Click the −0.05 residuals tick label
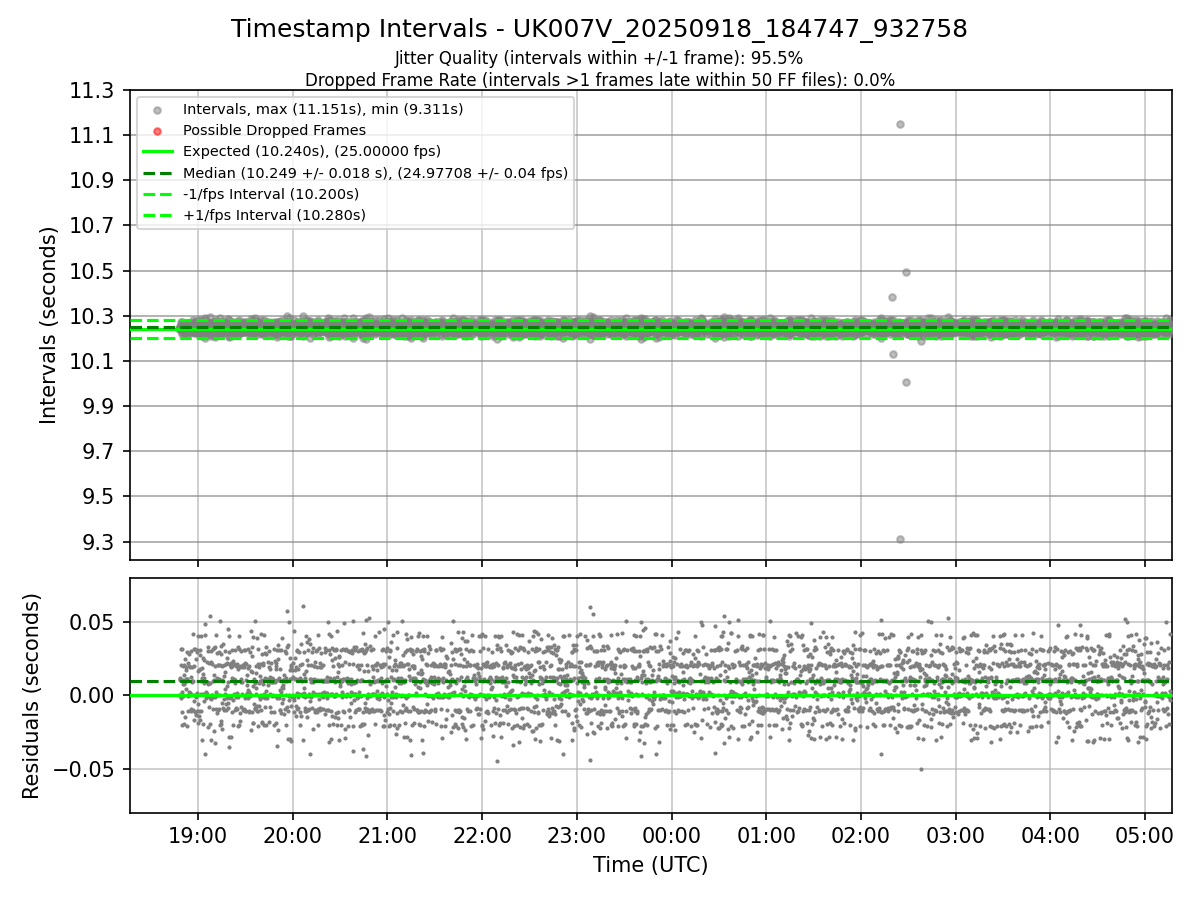 [86, 770]
